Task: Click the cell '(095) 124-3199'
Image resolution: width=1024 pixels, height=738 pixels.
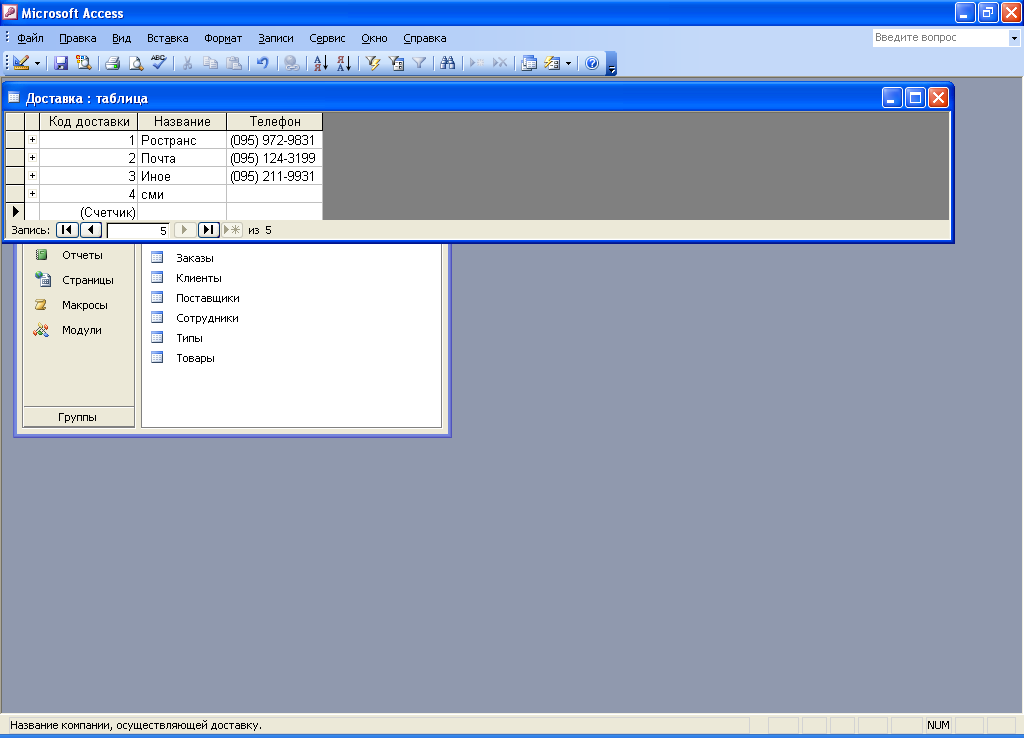Action: (275, 158)
